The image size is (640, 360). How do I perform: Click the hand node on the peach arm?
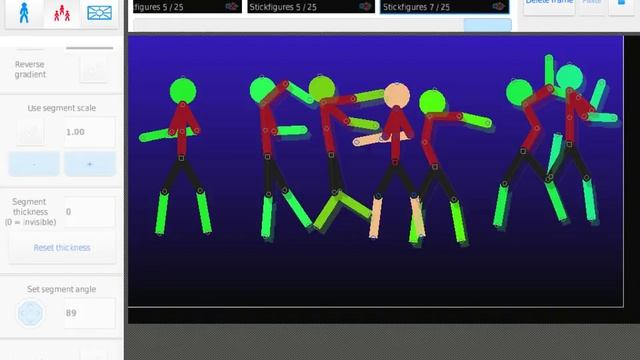(357, 142)
